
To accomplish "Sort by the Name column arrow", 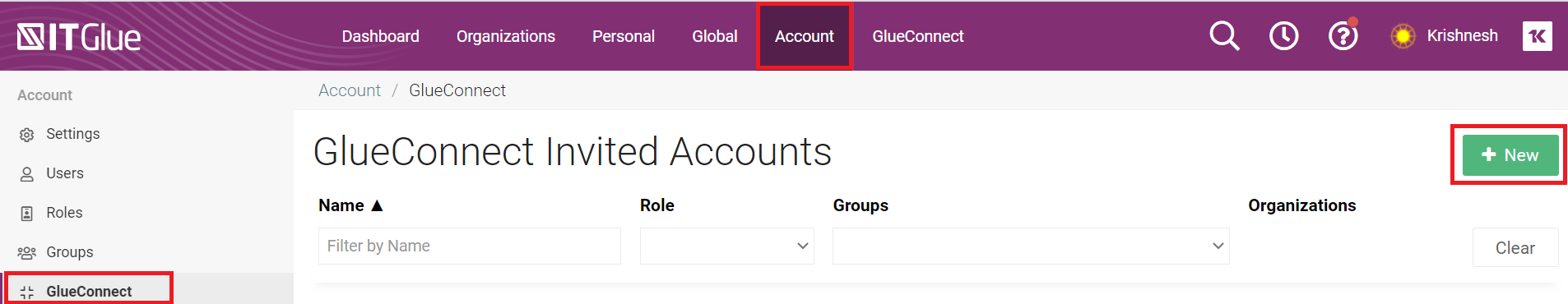I will (x=377, y=205).
